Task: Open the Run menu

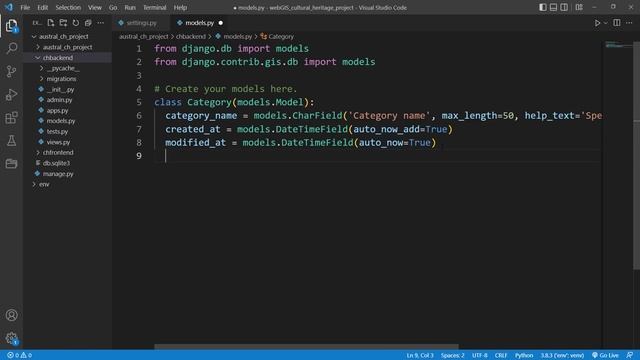Action: (130, 7)
